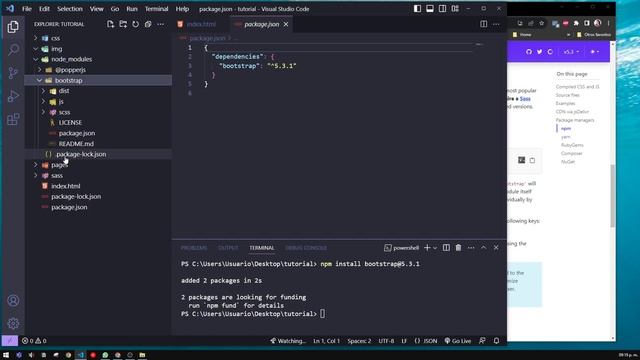
Task: Click New Folder icon in Explorer header
Action: 123,24
